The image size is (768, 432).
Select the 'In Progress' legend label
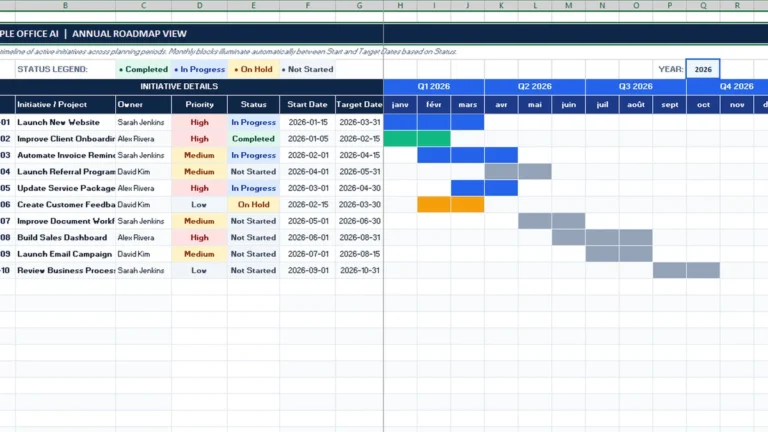199,69
